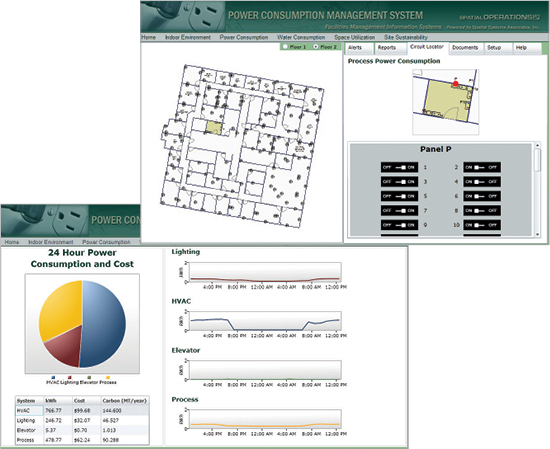Image resolution: width=550 pixels, height=449 pixels.
Task: Click the Cost column header
Action: [x=86, y=401]
